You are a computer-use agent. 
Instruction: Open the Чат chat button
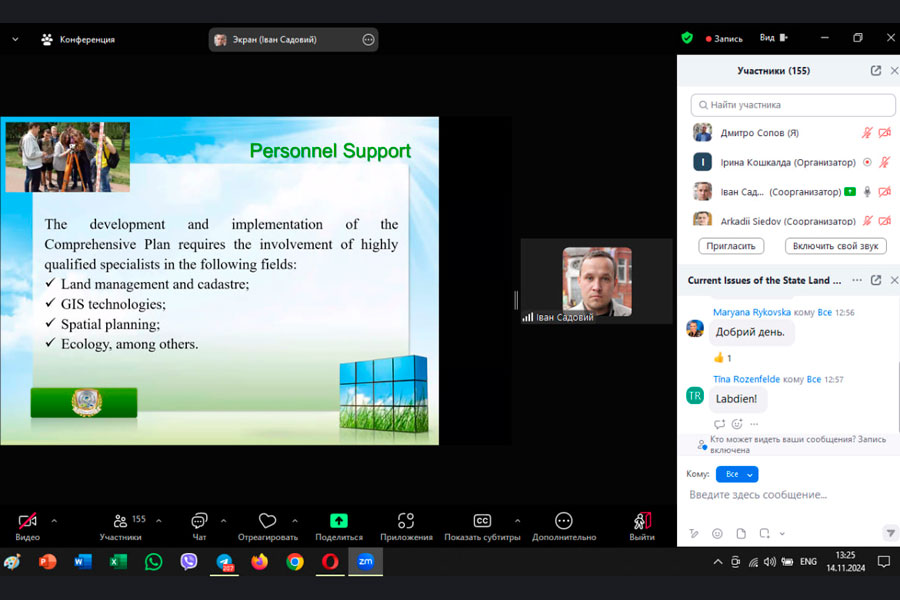[199, 526]
